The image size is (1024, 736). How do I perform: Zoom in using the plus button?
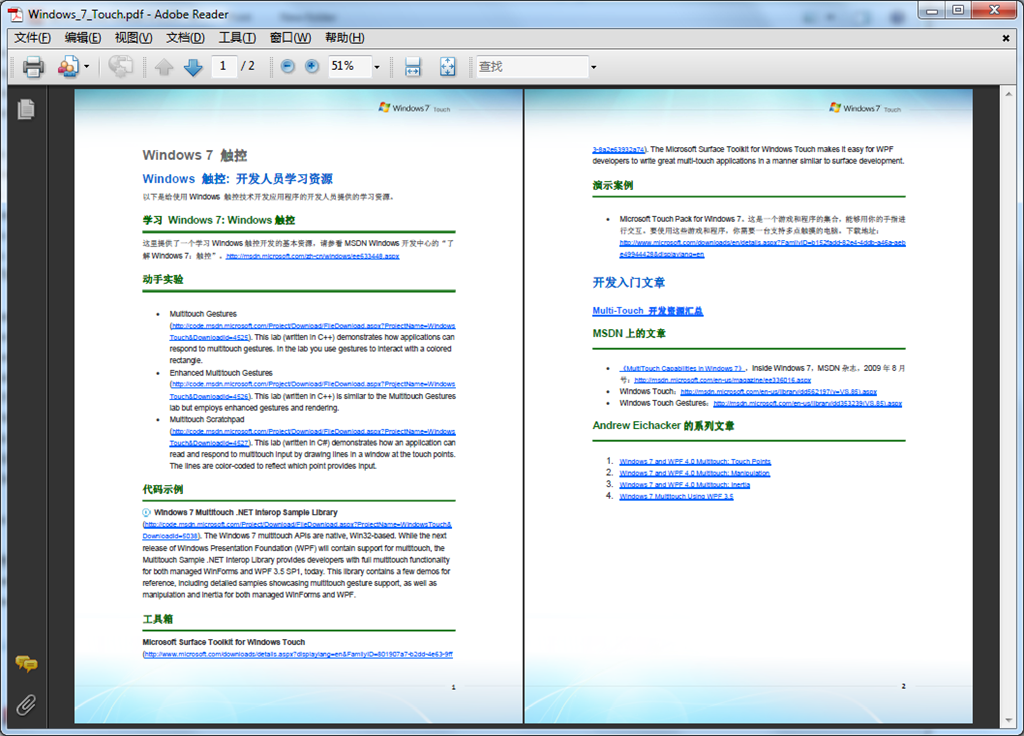(x=312, y=66)
